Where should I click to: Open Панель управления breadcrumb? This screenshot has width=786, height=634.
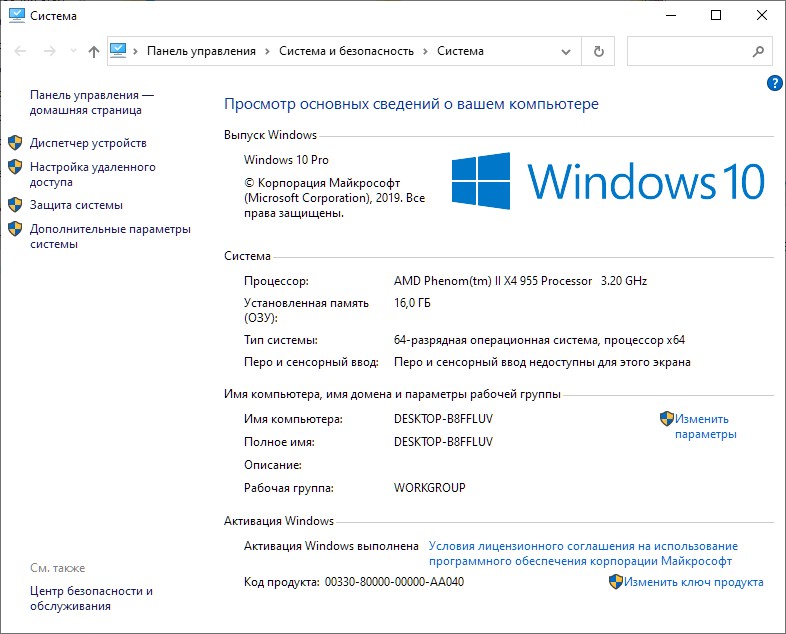click(x=201, y=51)
